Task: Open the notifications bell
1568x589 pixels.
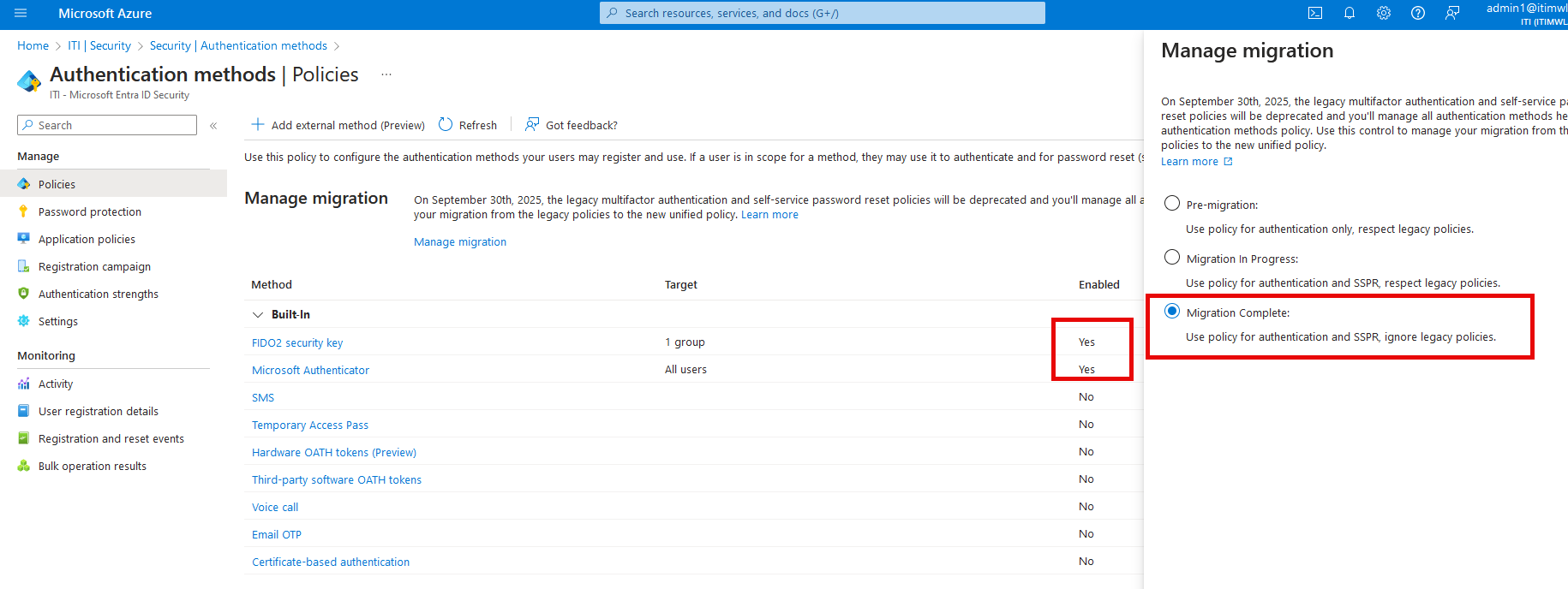Action: (1350, 13)
